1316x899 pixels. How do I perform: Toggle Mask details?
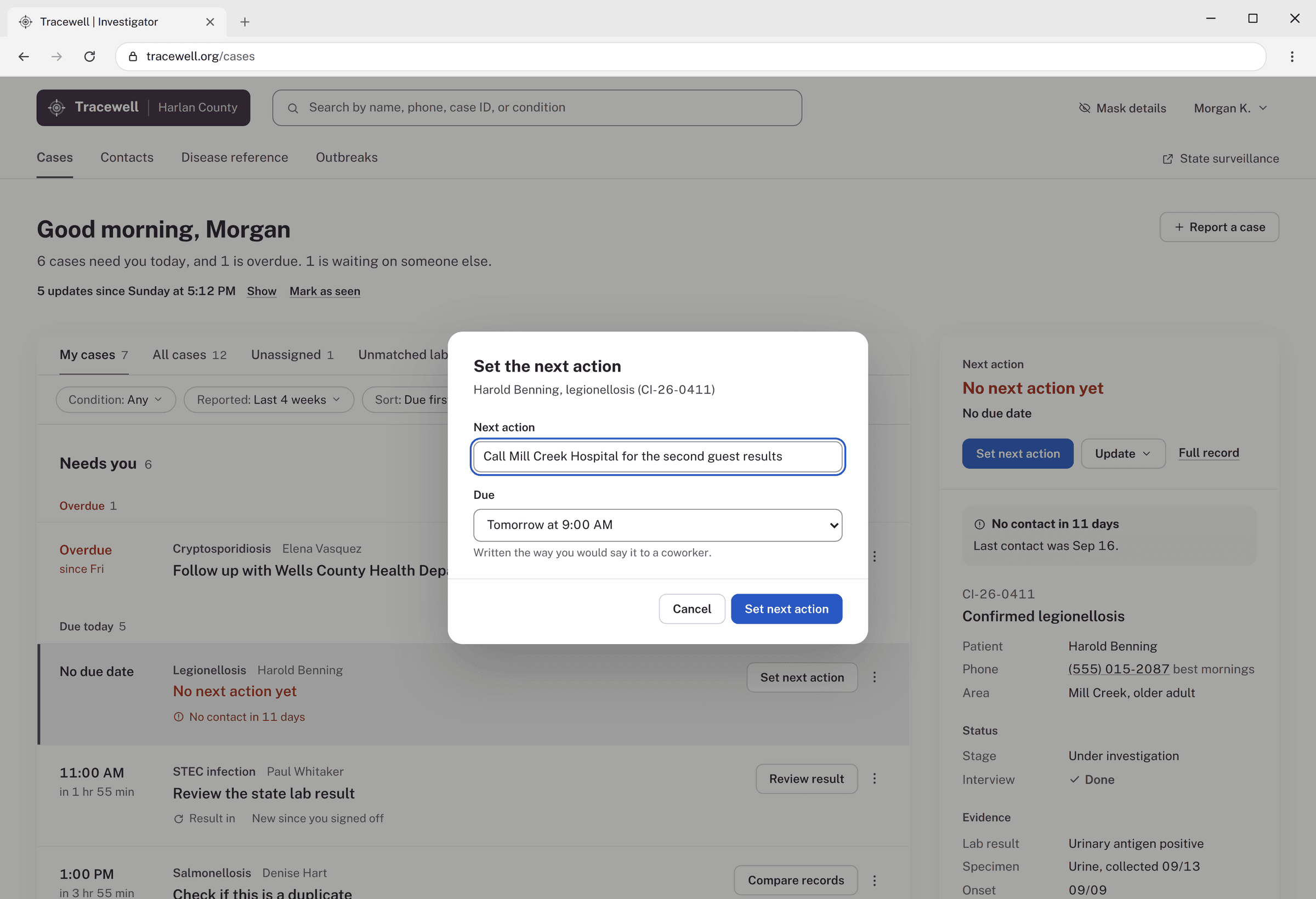(x=1122, y=108)
